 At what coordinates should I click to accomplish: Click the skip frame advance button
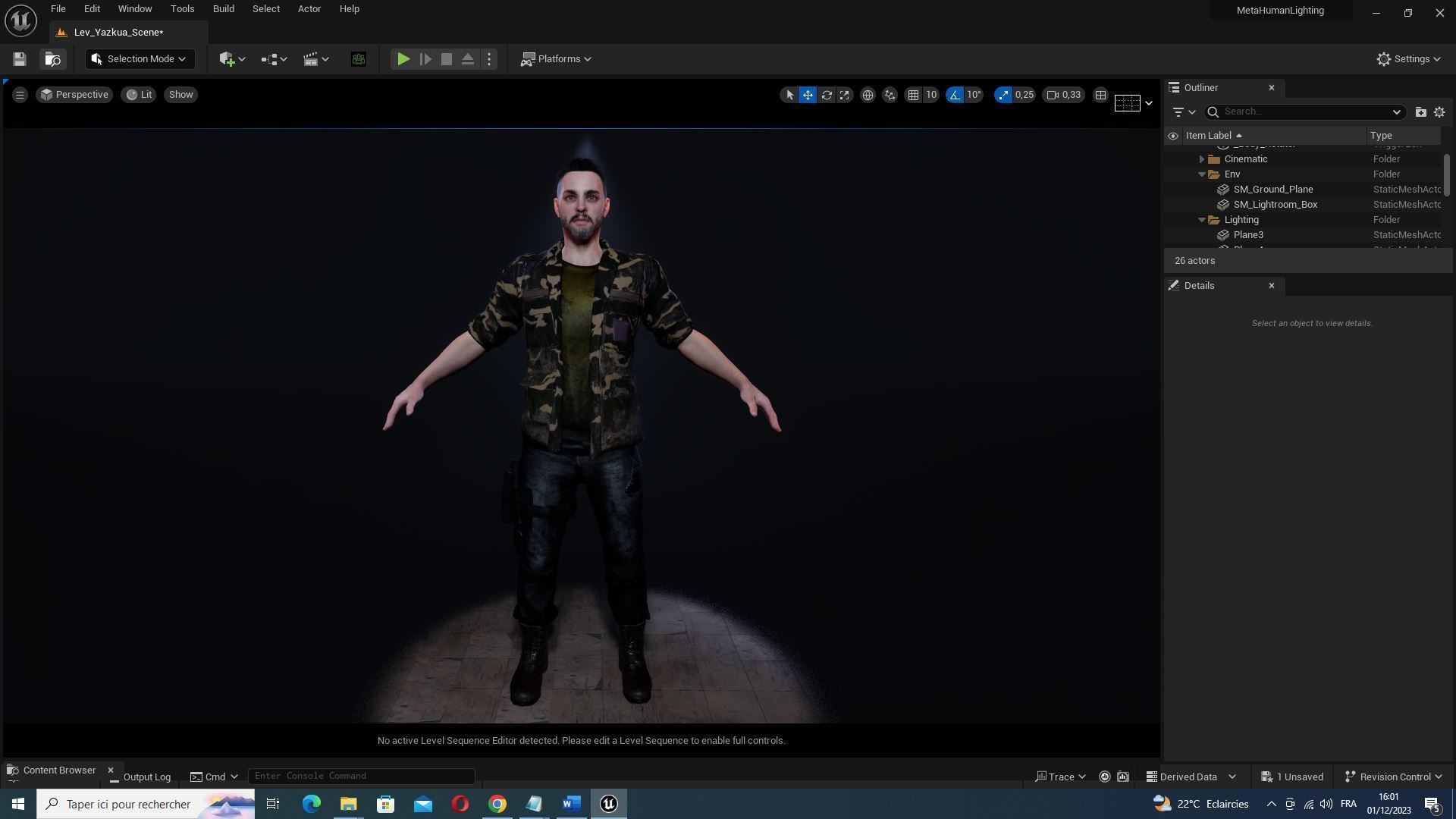425,59
